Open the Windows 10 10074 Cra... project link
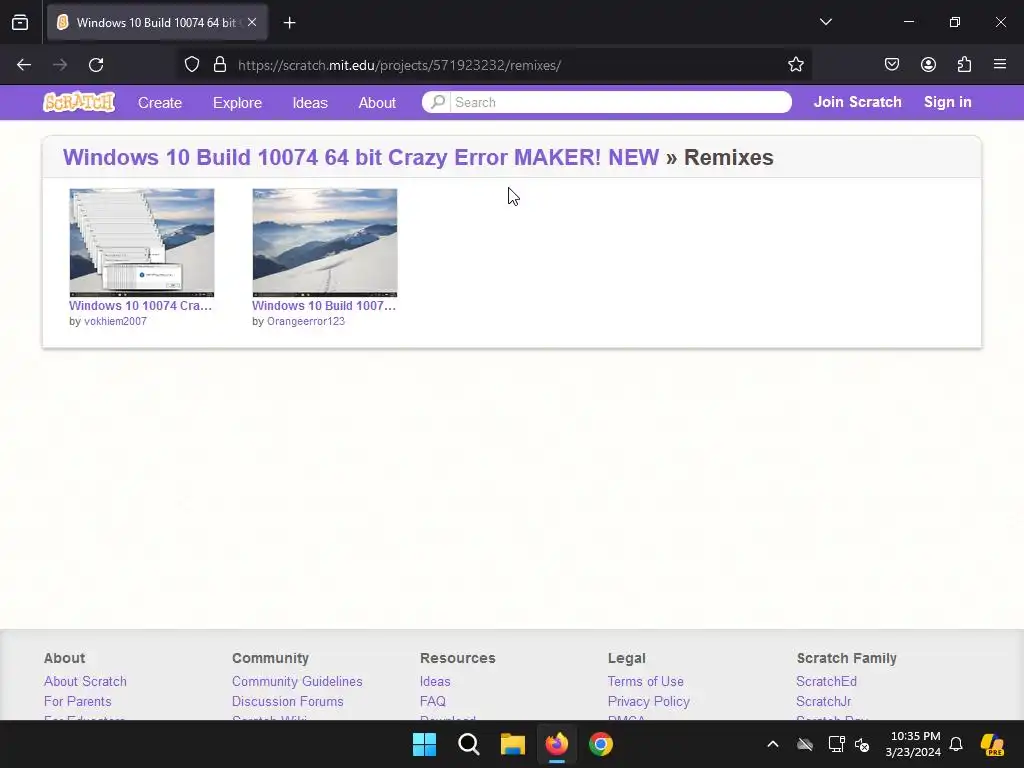 point(140,305)
